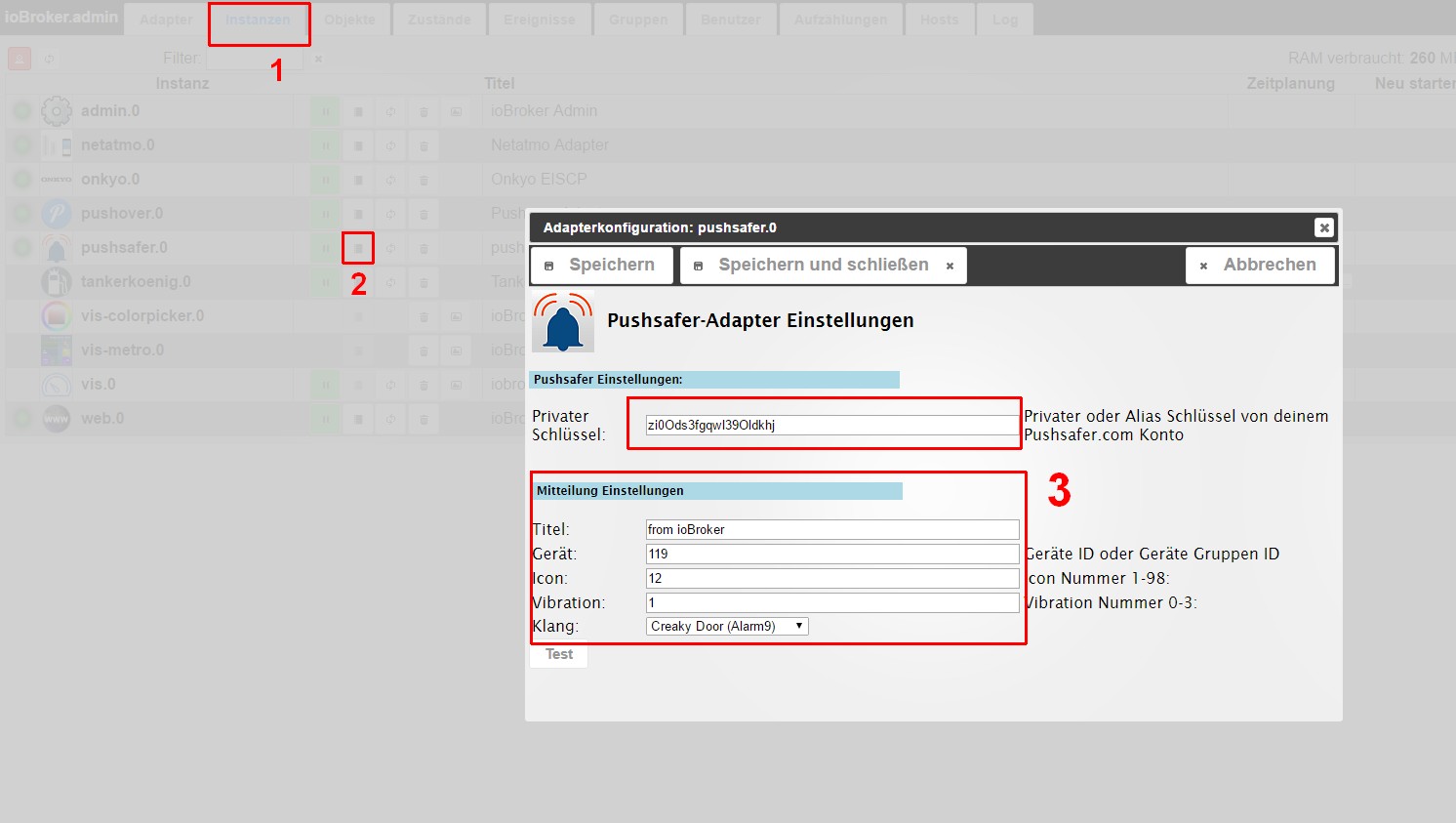Reload the vis.0 instance
Screen dimensions: 1456x823
pyautogui.click(x=390, y=385)
